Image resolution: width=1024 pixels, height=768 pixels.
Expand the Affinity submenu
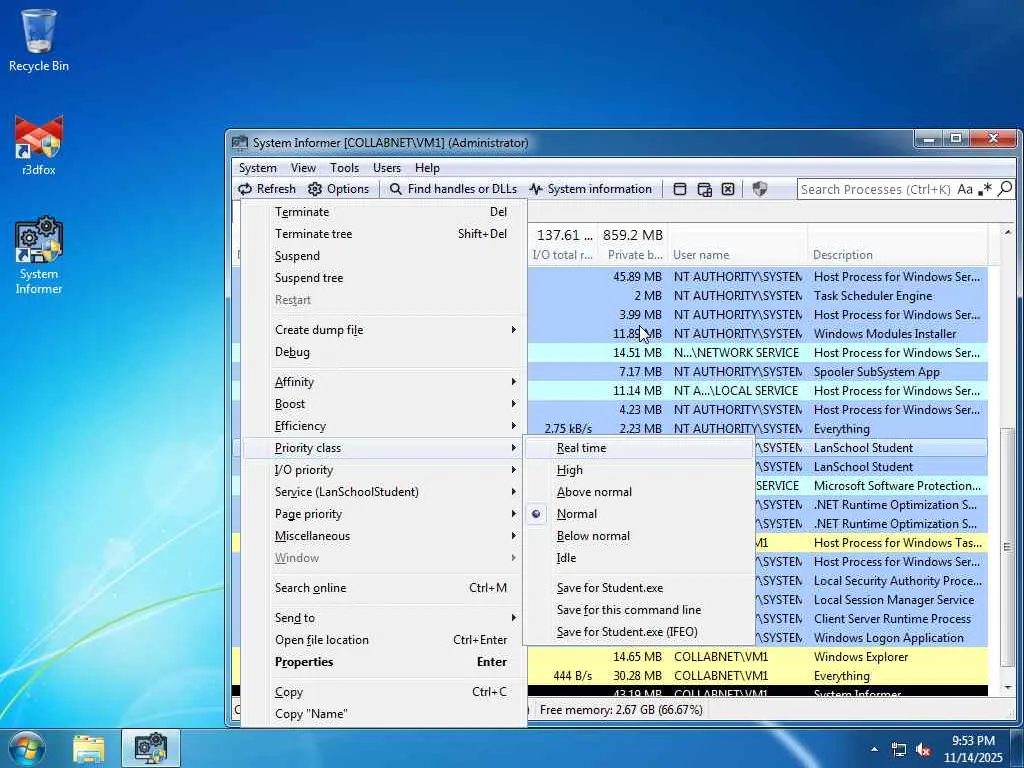[x=384, y=382]
